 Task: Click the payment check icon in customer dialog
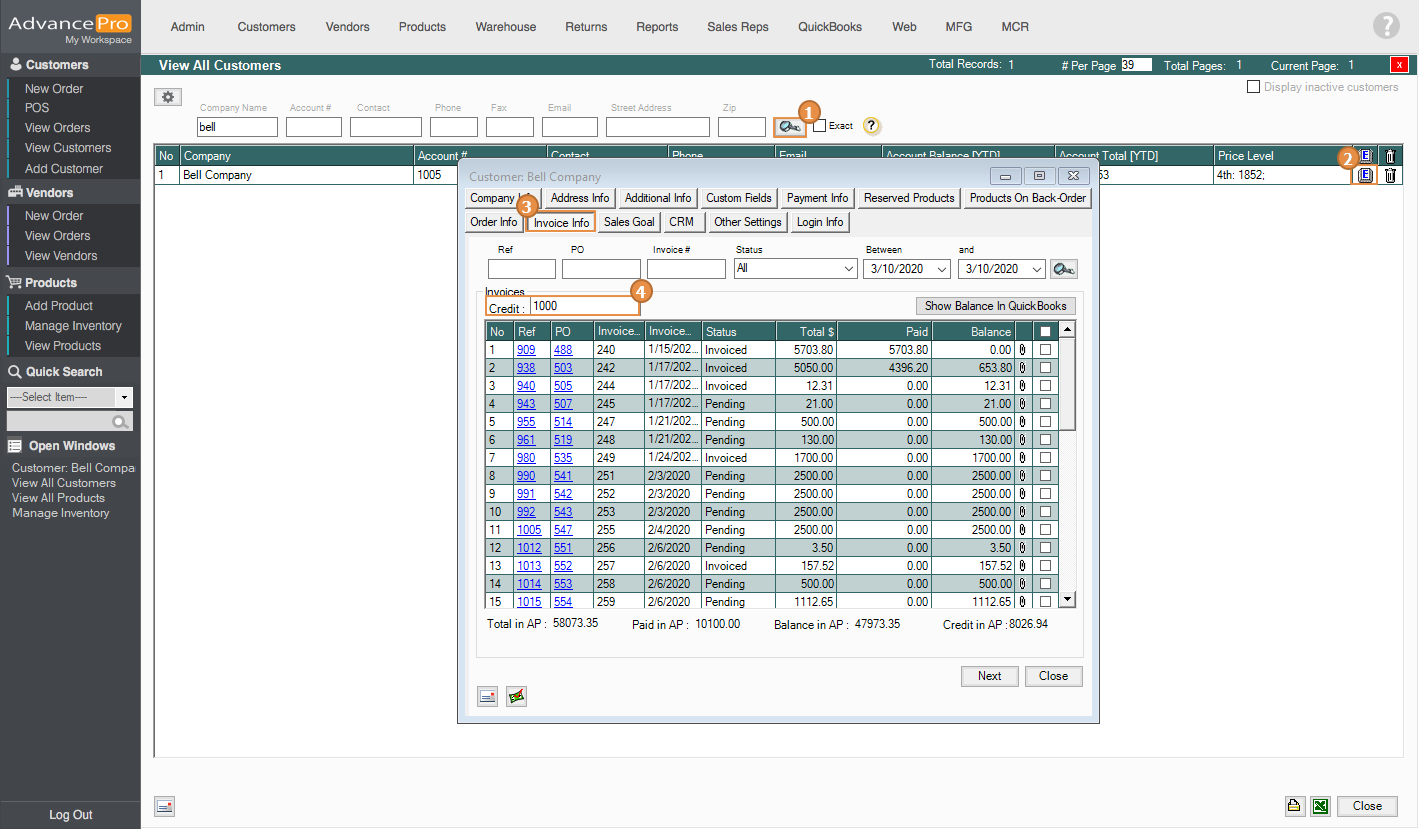pyautogui.click(x=516, y=696)
